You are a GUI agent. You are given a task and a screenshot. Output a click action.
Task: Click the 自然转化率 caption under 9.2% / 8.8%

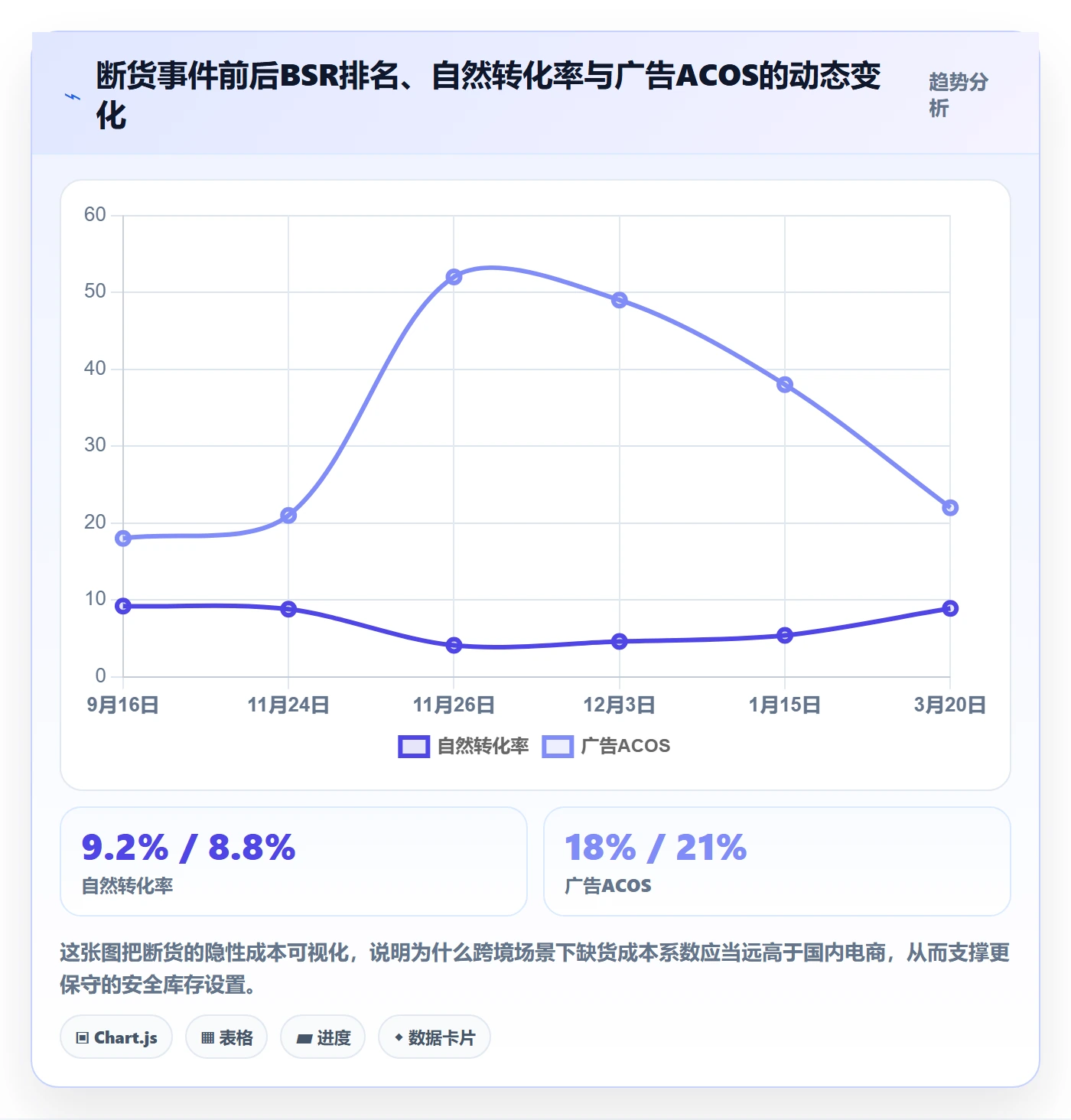[128, 886]
